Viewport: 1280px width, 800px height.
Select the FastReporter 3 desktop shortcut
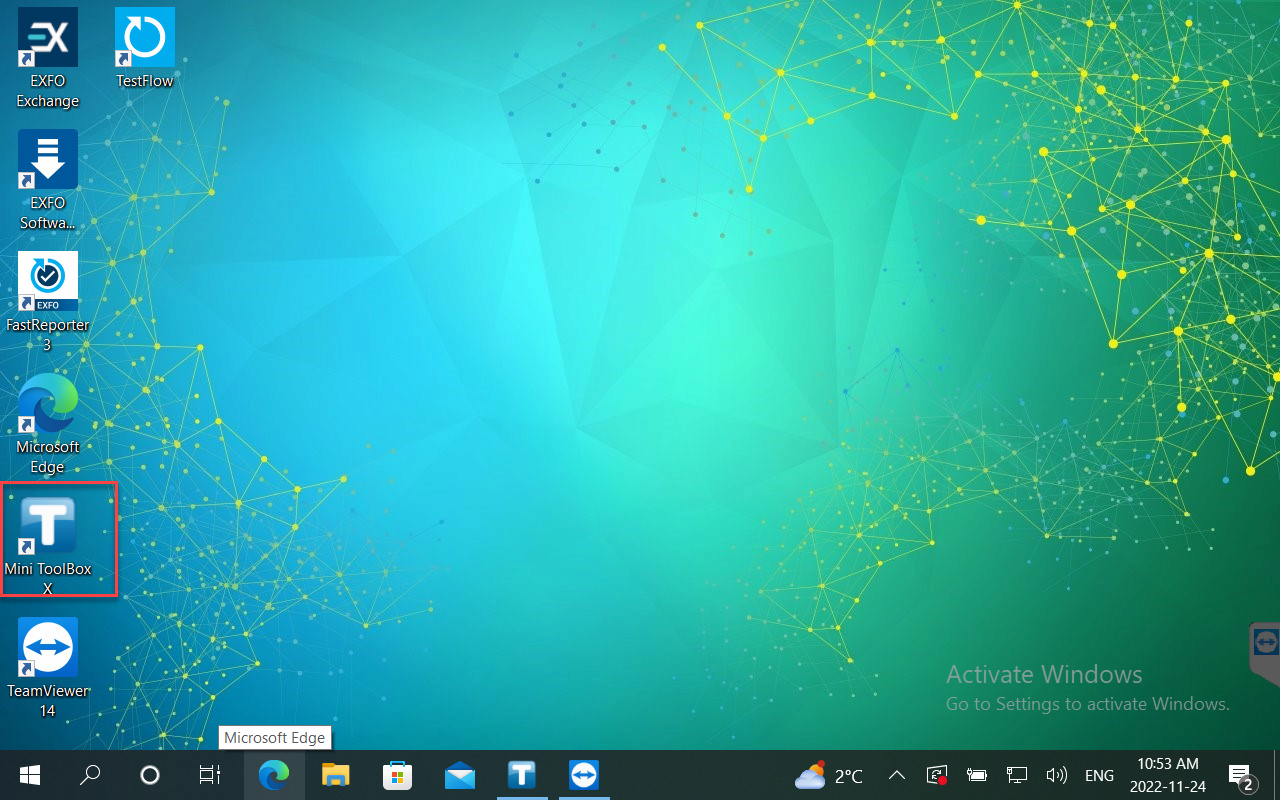[48, 303]
